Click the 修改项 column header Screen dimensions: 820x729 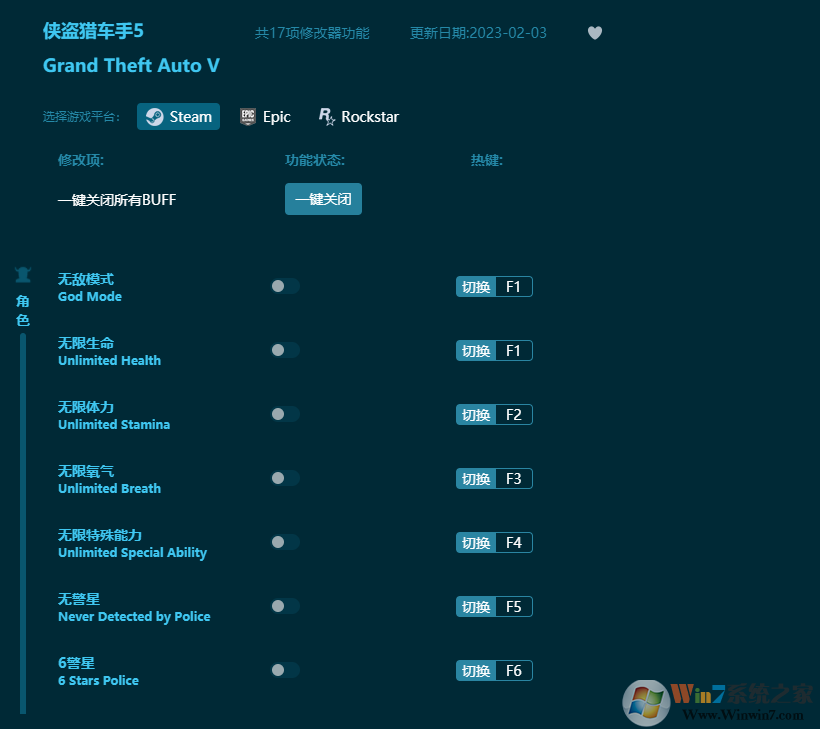pos(81,160)
